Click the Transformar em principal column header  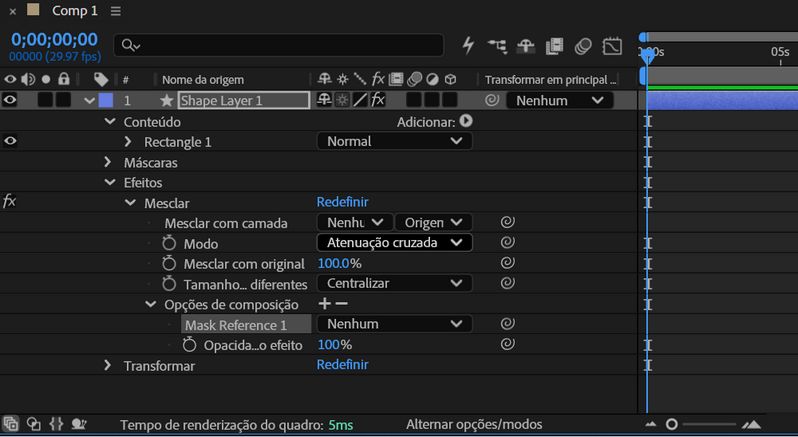pos(550,80)
